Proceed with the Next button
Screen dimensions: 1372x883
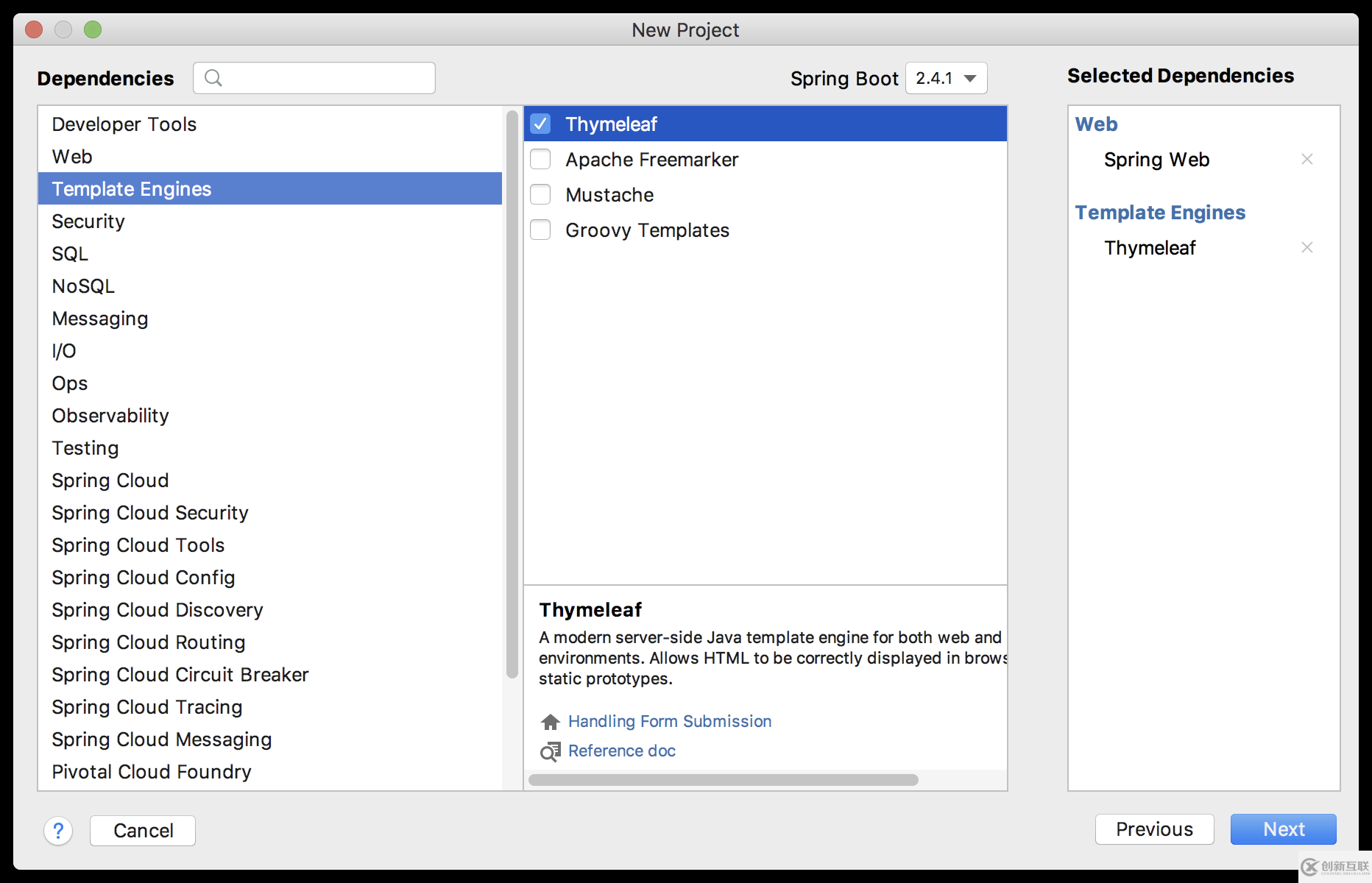1284,829
